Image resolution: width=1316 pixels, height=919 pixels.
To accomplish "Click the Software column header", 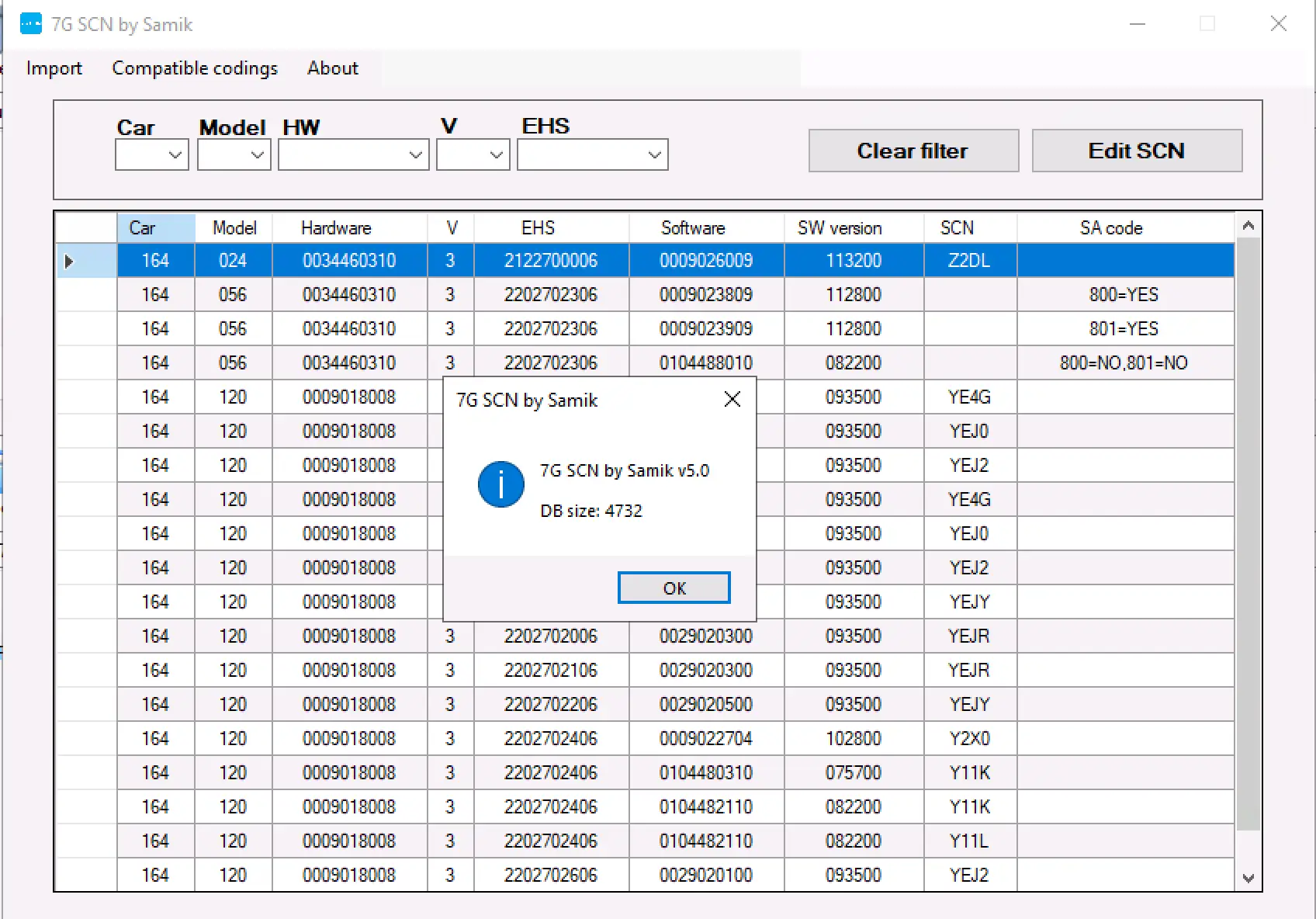I will point(693,227).
